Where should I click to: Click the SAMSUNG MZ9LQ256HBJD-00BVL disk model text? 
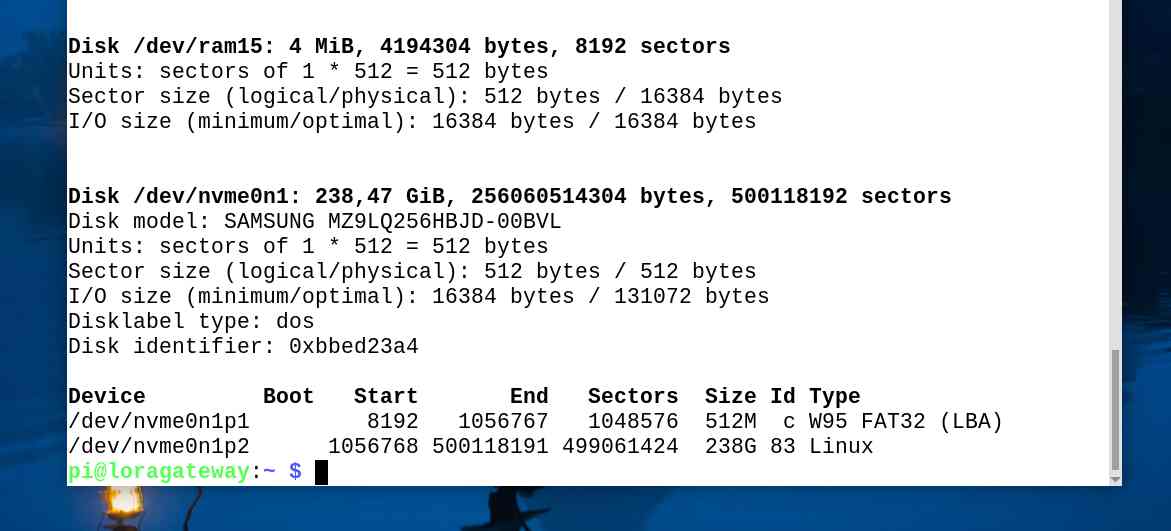click(x=392, y=222)
